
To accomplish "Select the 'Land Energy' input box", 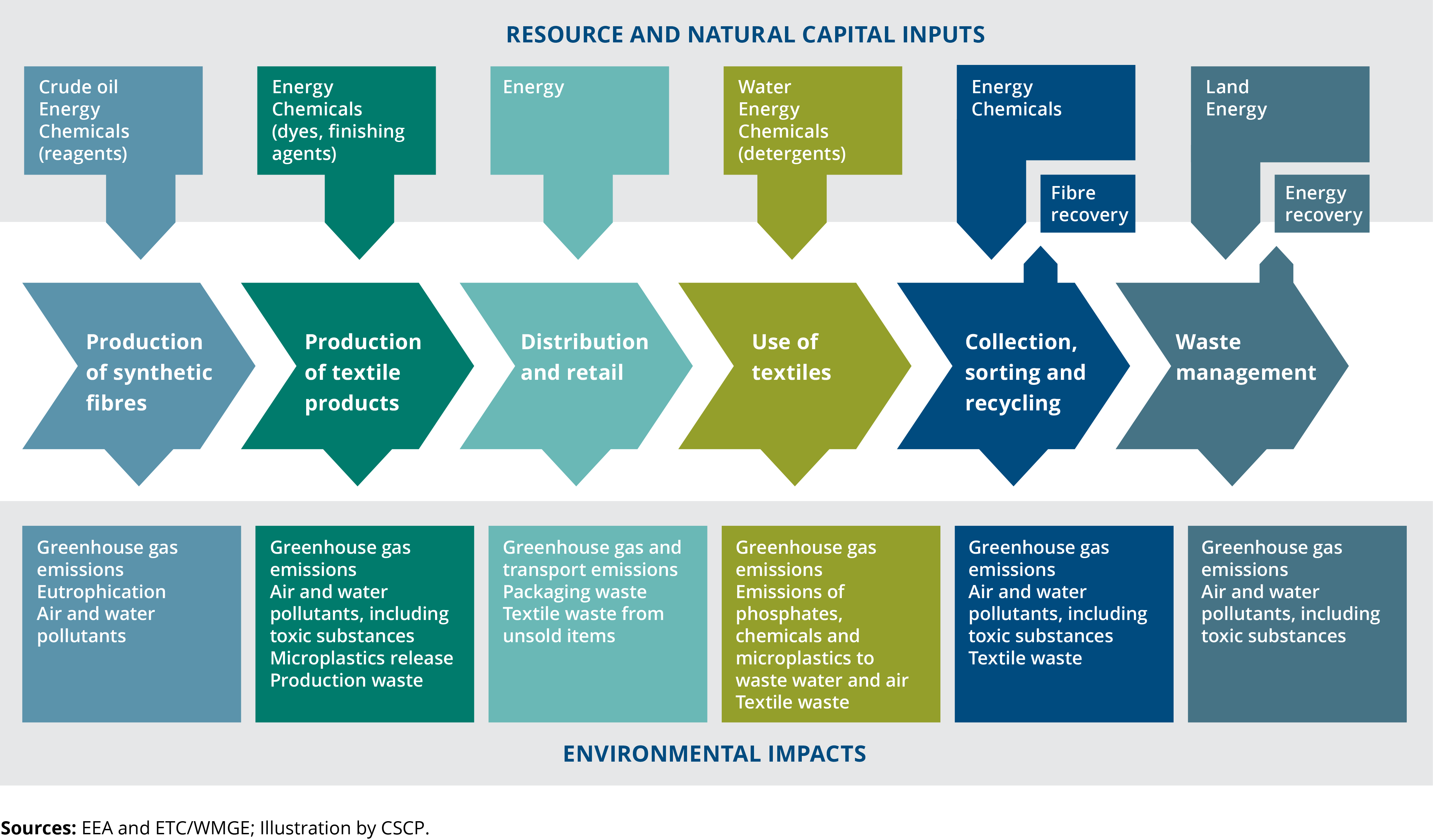I will tap(1280, 114).
